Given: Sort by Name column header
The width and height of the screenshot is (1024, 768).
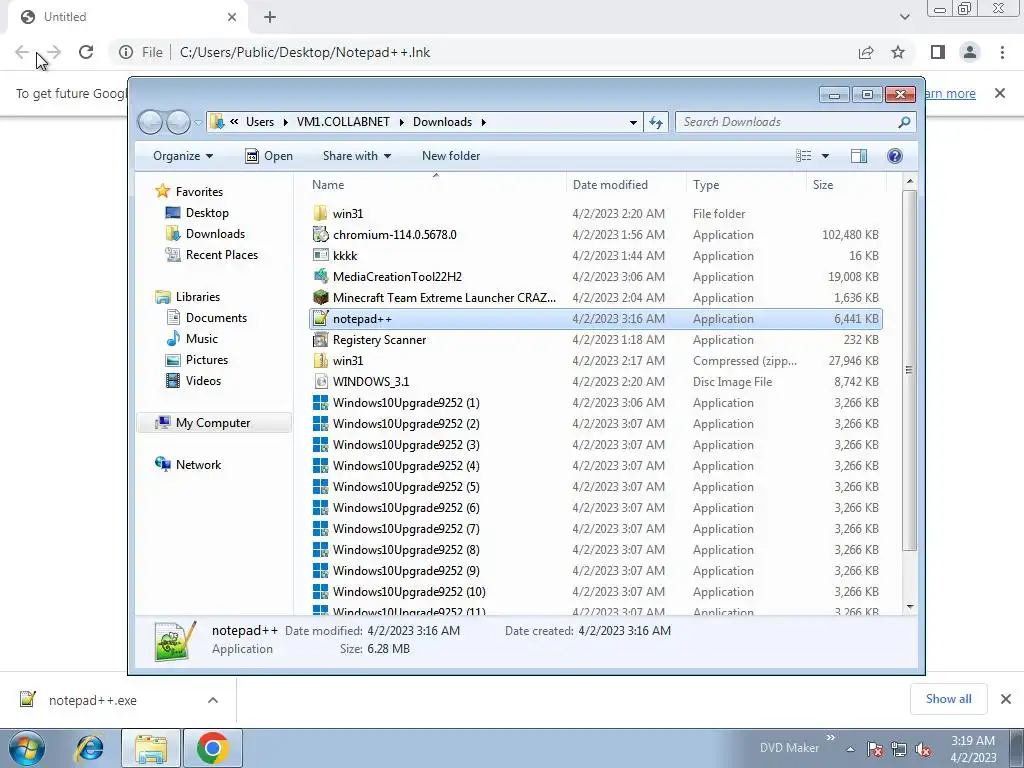Looking at the screenshot, I should [436, 185].
